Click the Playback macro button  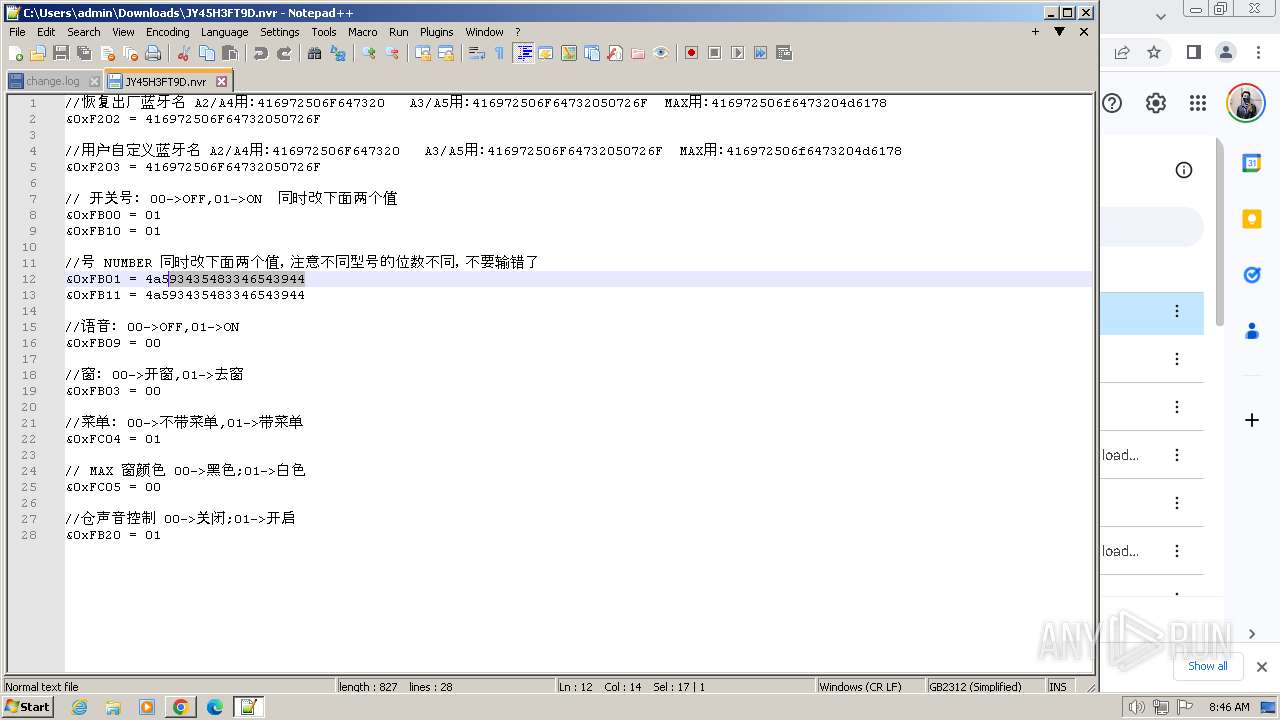tap(737, 53)
